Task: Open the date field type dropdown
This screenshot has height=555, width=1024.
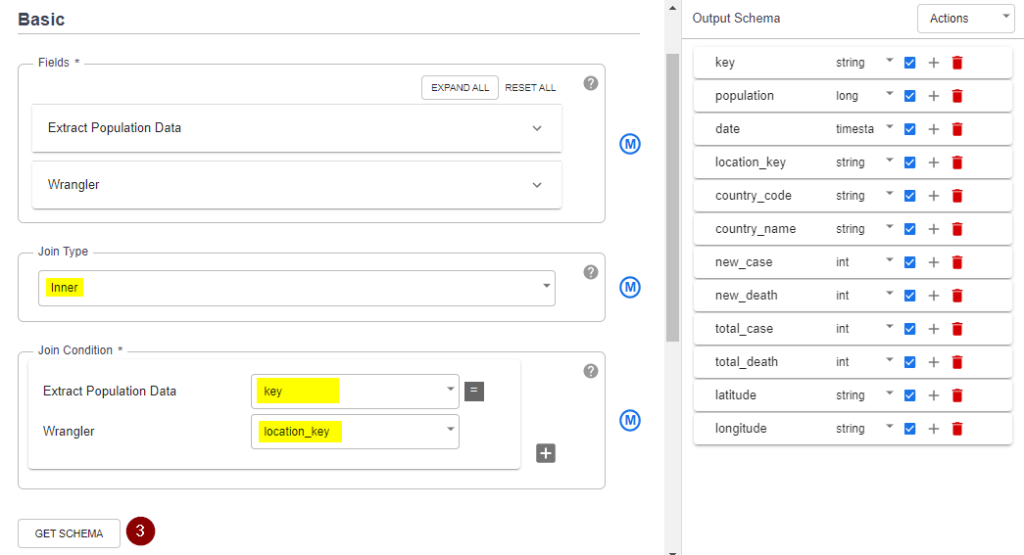Action: point(888,128)
